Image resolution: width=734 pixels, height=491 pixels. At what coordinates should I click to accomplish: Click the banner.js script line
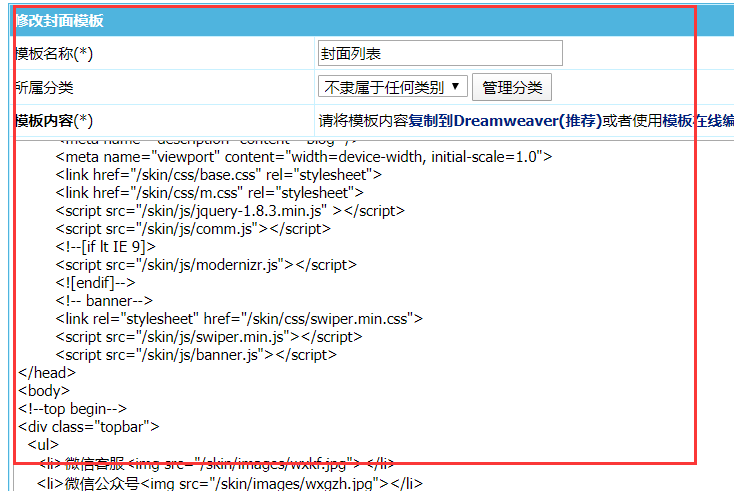tap(196, 355)
